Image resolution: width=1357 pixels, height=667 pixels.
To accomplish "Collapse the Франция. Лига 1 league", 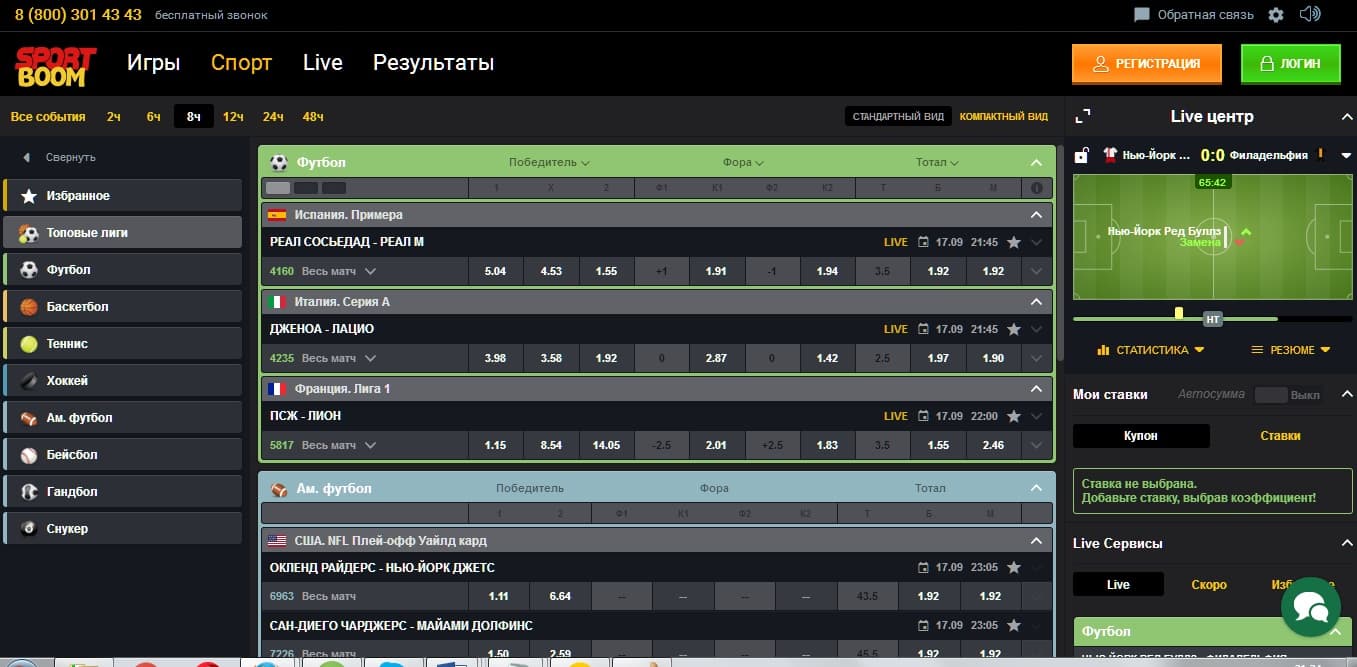I will [1036, 389].
